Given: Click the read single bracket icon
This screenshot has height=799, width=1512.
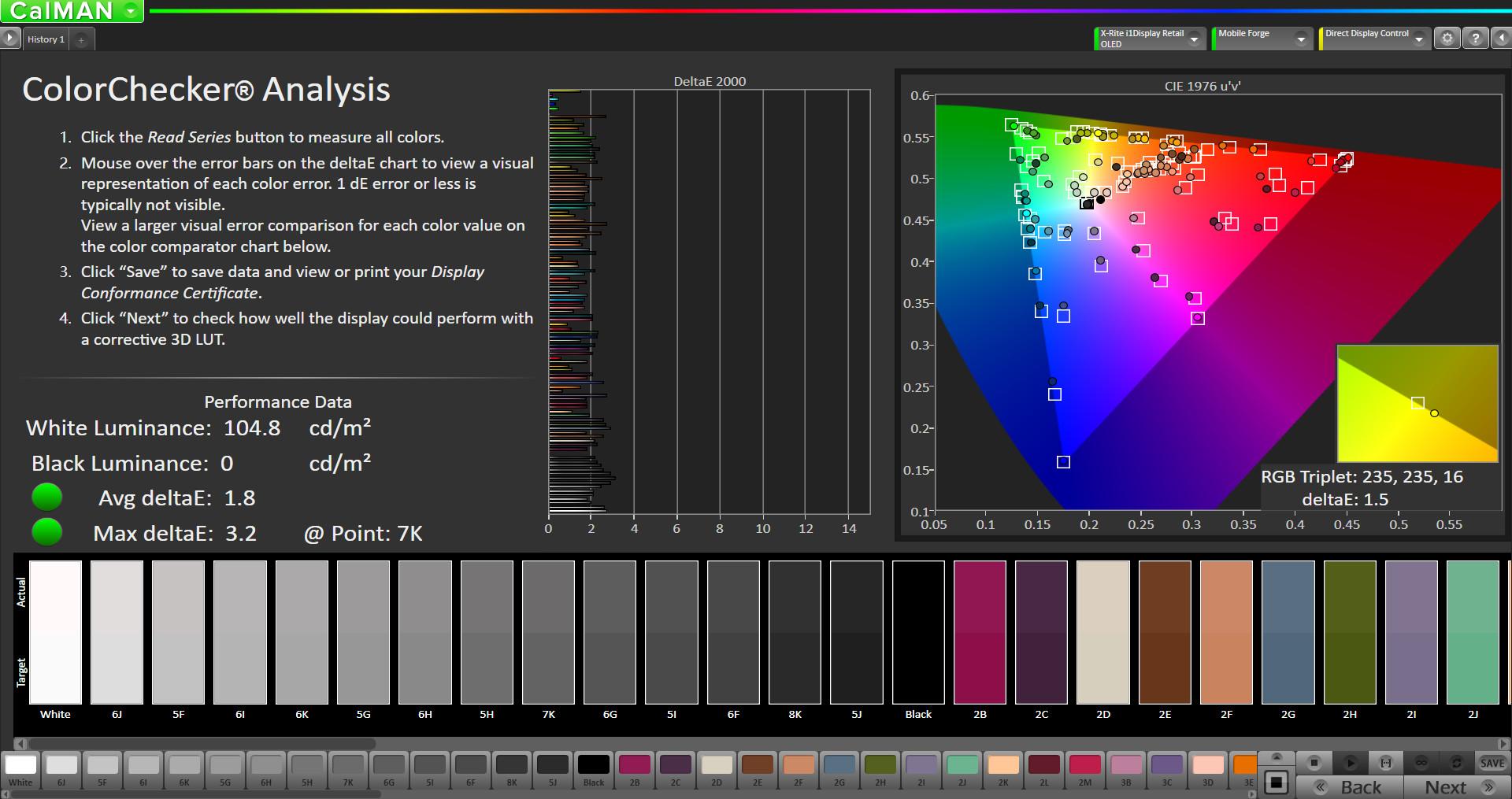Looking at the screenshot, I should pos(1386,763).
